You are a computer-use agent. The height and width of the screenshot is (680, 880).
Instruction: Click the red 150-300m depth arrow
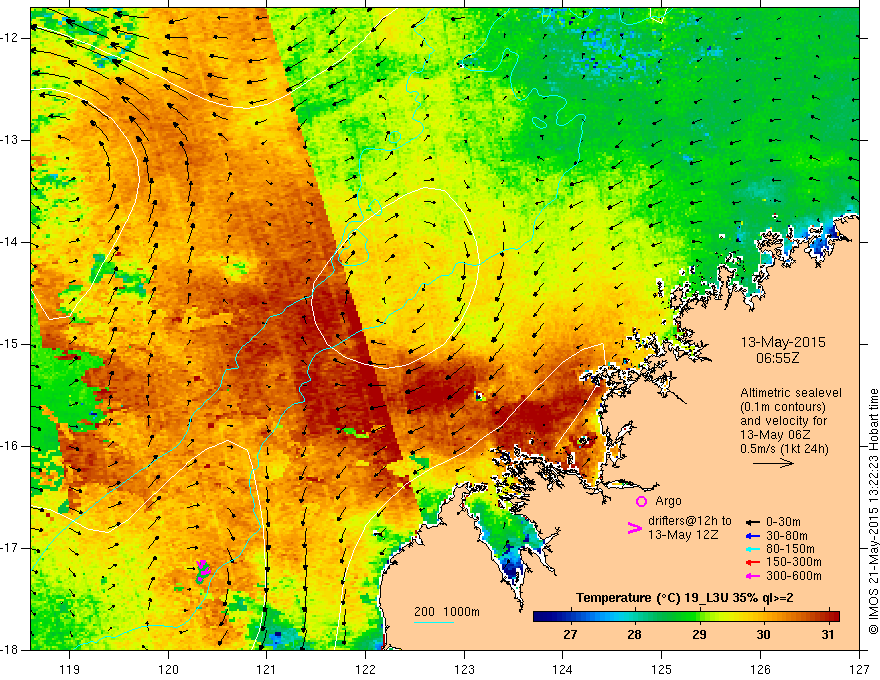point(753,563)
